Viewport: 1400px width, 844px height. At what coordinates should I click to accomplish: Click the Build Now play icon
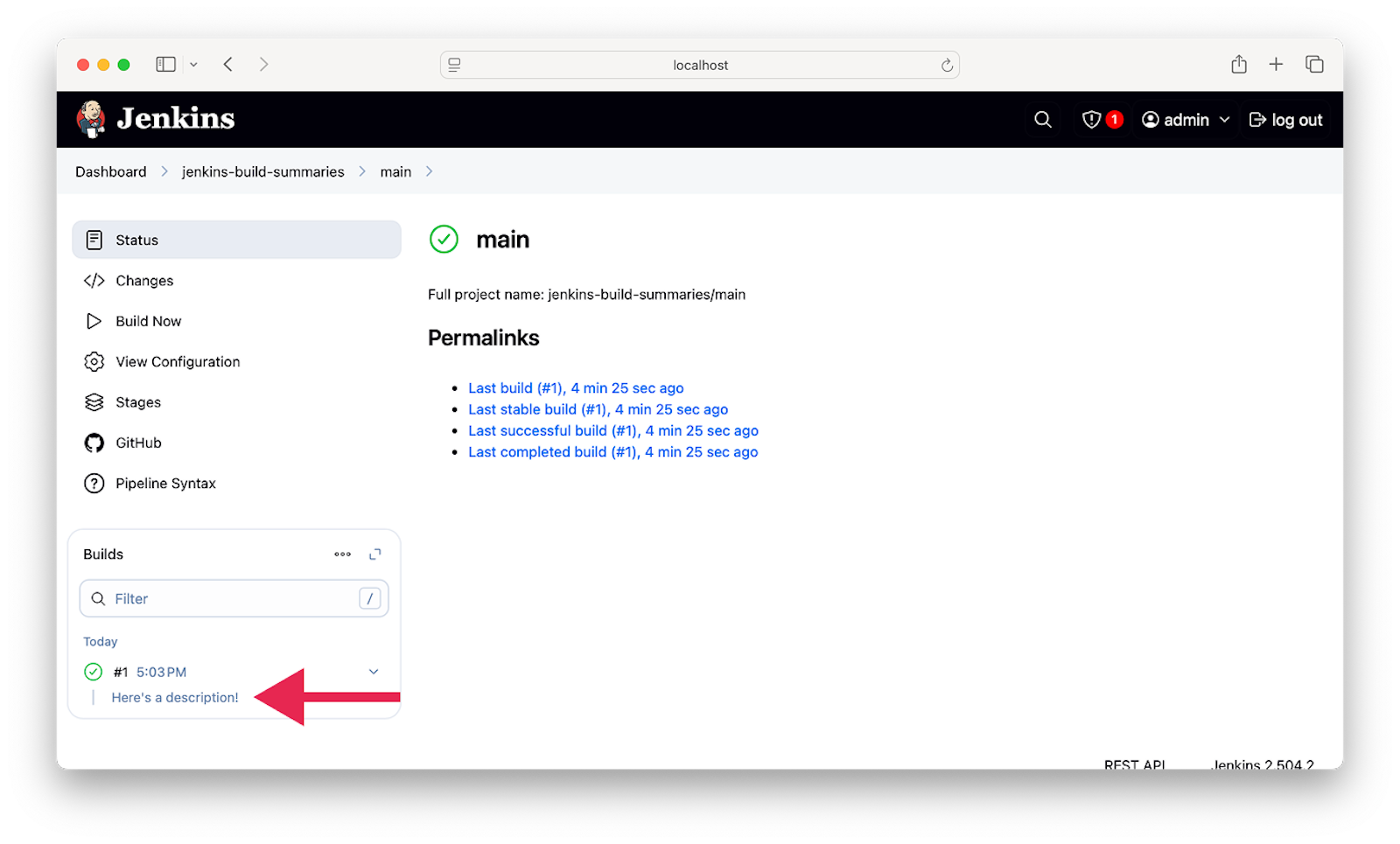coord(94,321)
